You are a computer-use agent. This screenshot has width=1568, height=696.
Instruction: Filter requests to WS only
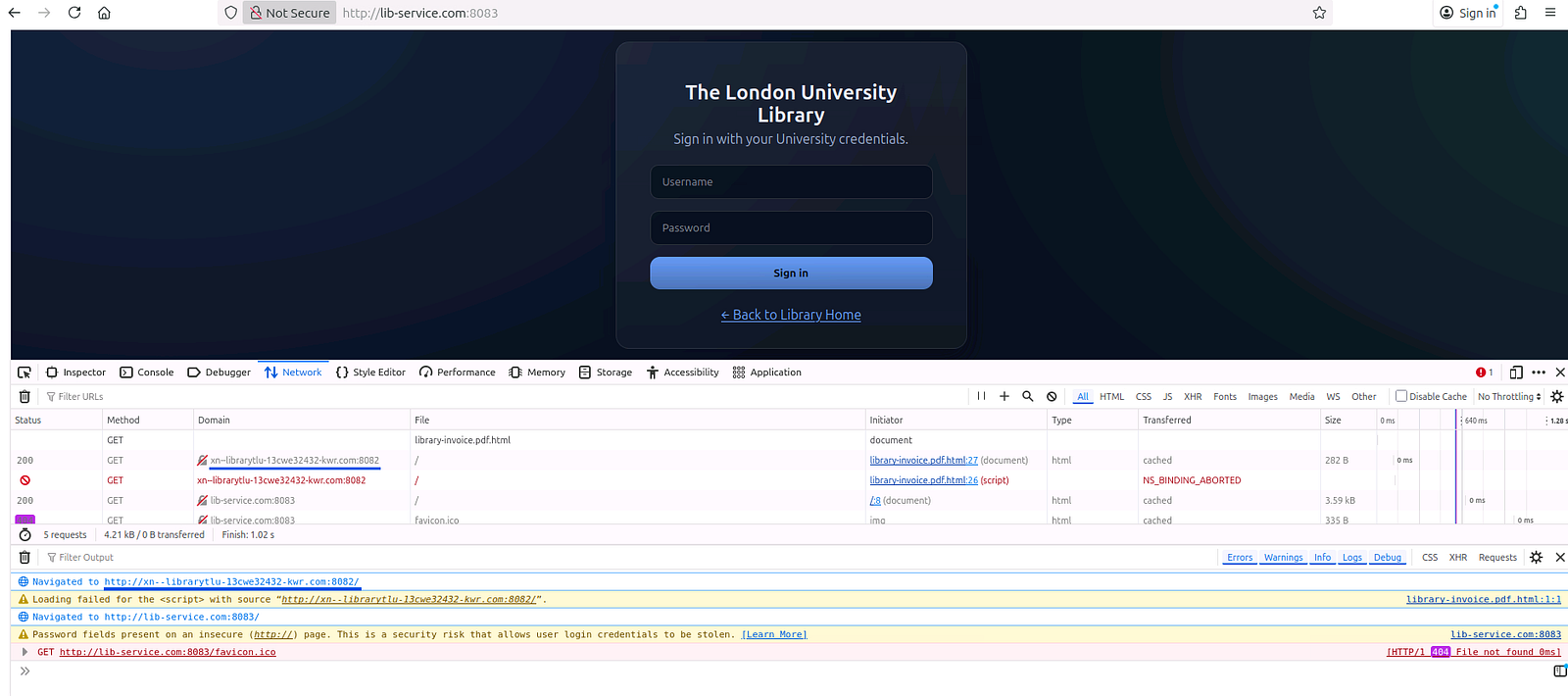tap(1334, 396)
